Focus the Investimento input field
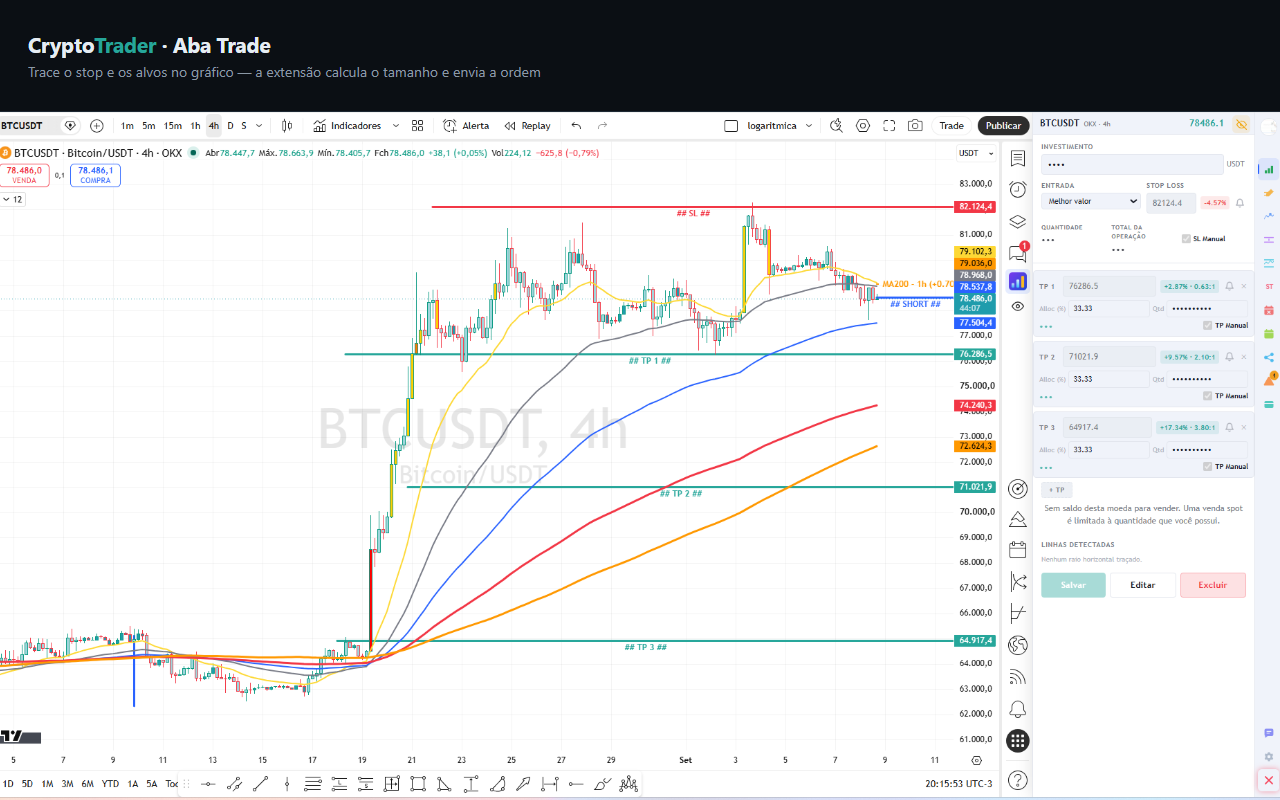1280x800 pixels. tap(1132, 164)
